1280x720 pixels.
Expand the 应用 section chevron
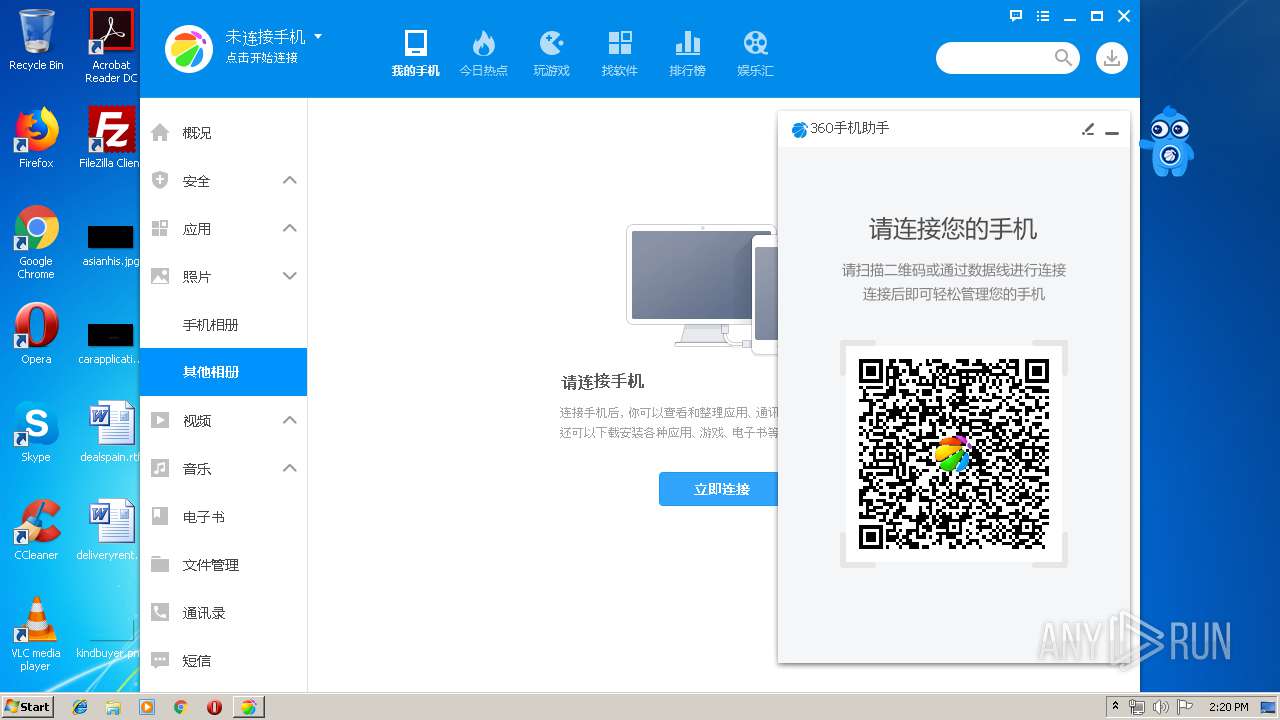(290, 228)
